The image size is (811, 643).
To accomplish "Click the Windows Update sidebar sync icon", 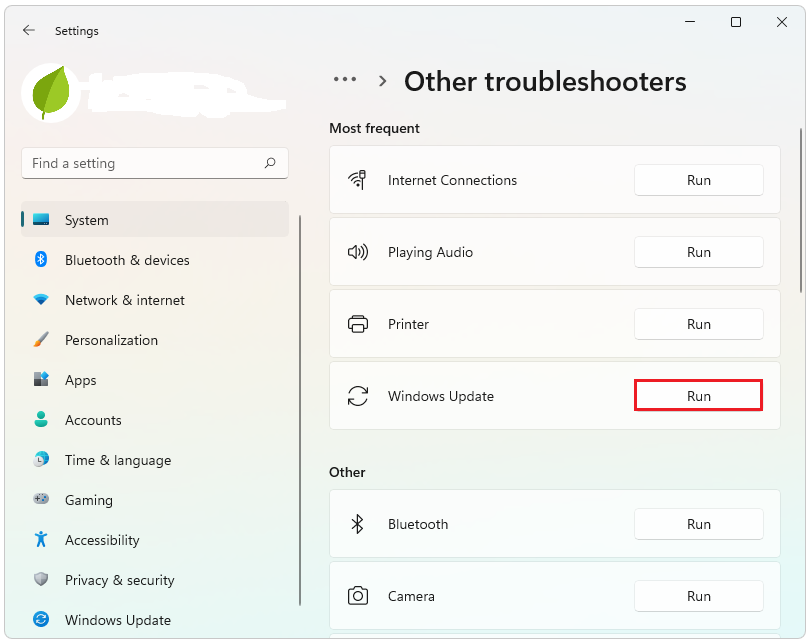I will (41, 619).
